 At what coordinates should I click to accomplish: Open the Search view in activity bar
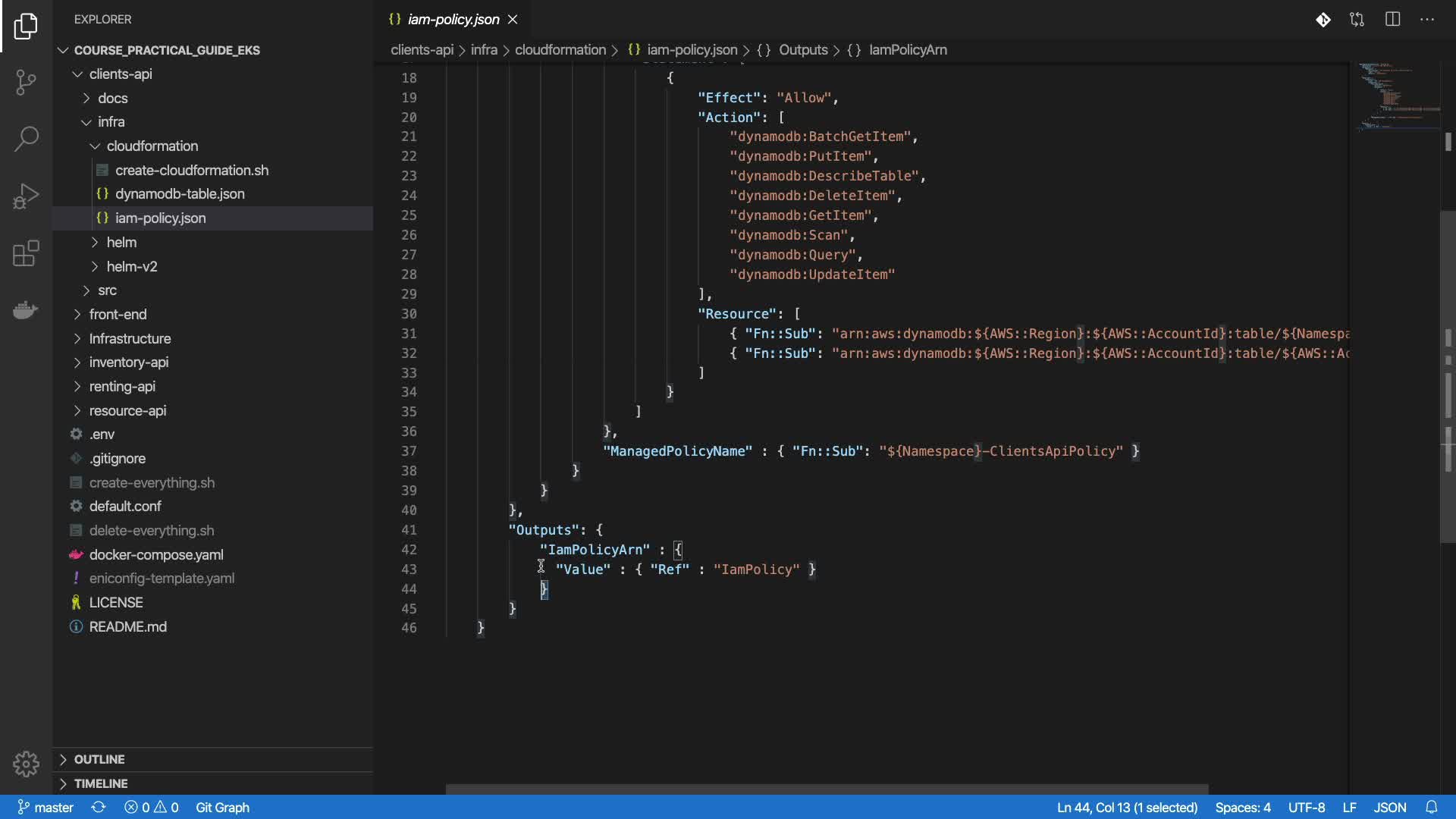(26, 139)
